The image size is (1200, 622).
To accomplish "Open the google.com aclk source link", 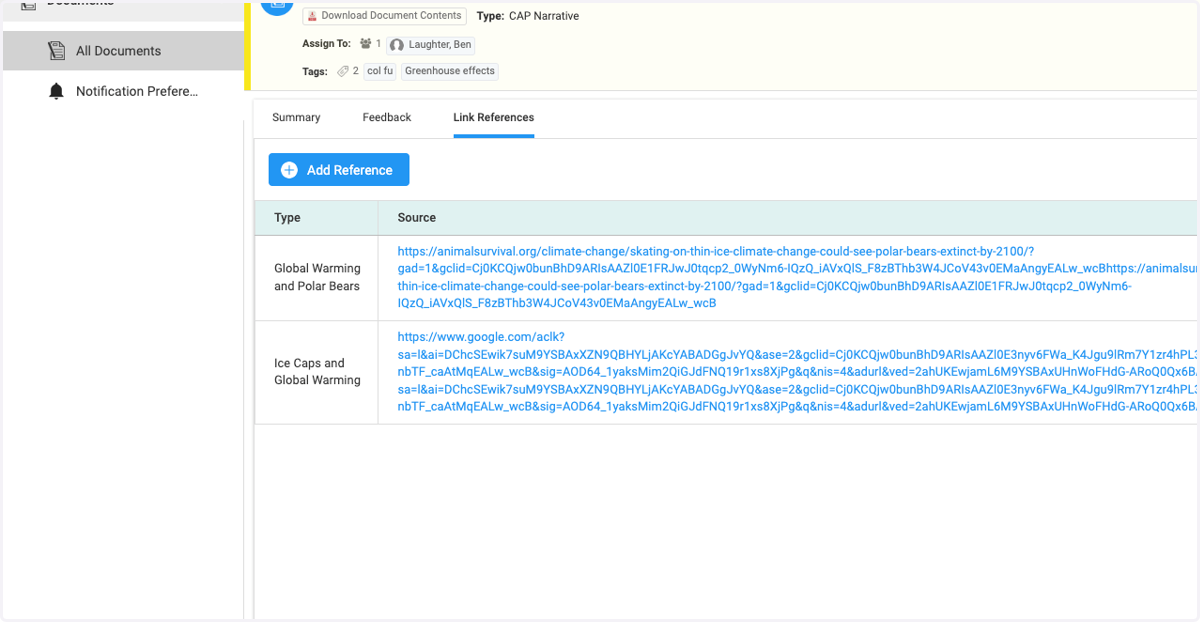I will pyautogui.click(x=796, y=371).
